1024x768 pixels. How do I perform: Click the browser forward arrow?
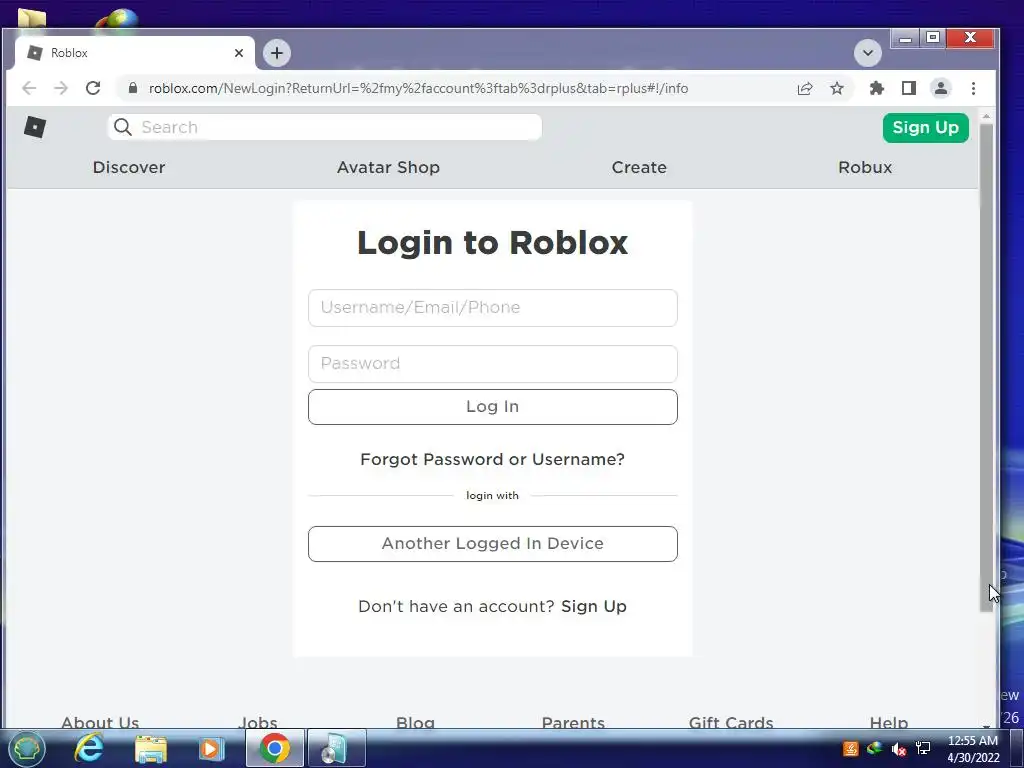point(61,88)
